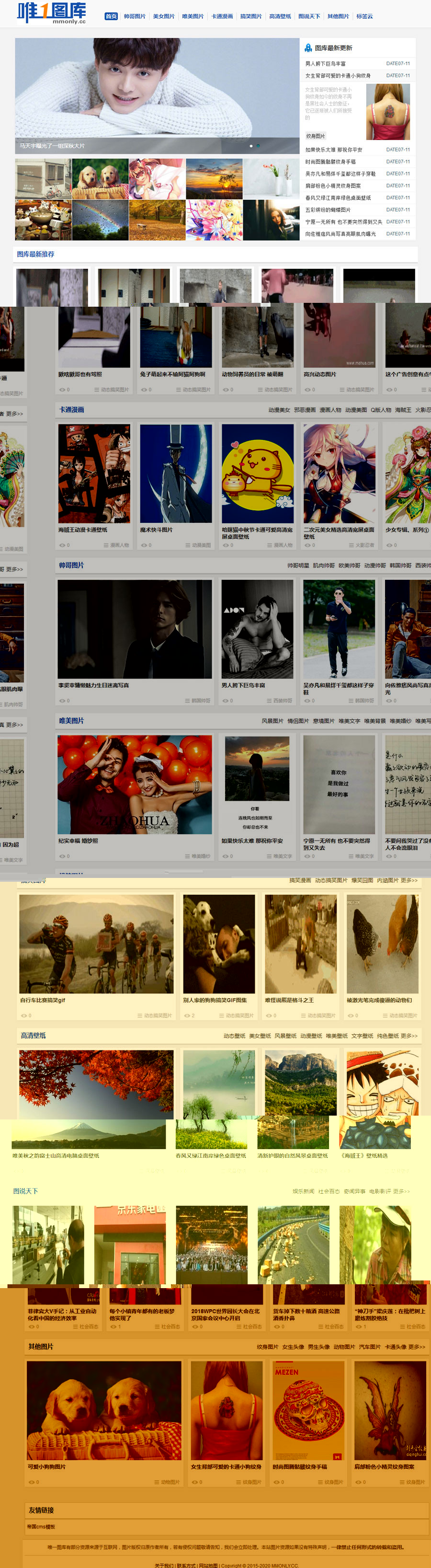
Task: Open the 女生背部可爱的卡通小狗纹身 link in the update list
Action: coord(338,76)
